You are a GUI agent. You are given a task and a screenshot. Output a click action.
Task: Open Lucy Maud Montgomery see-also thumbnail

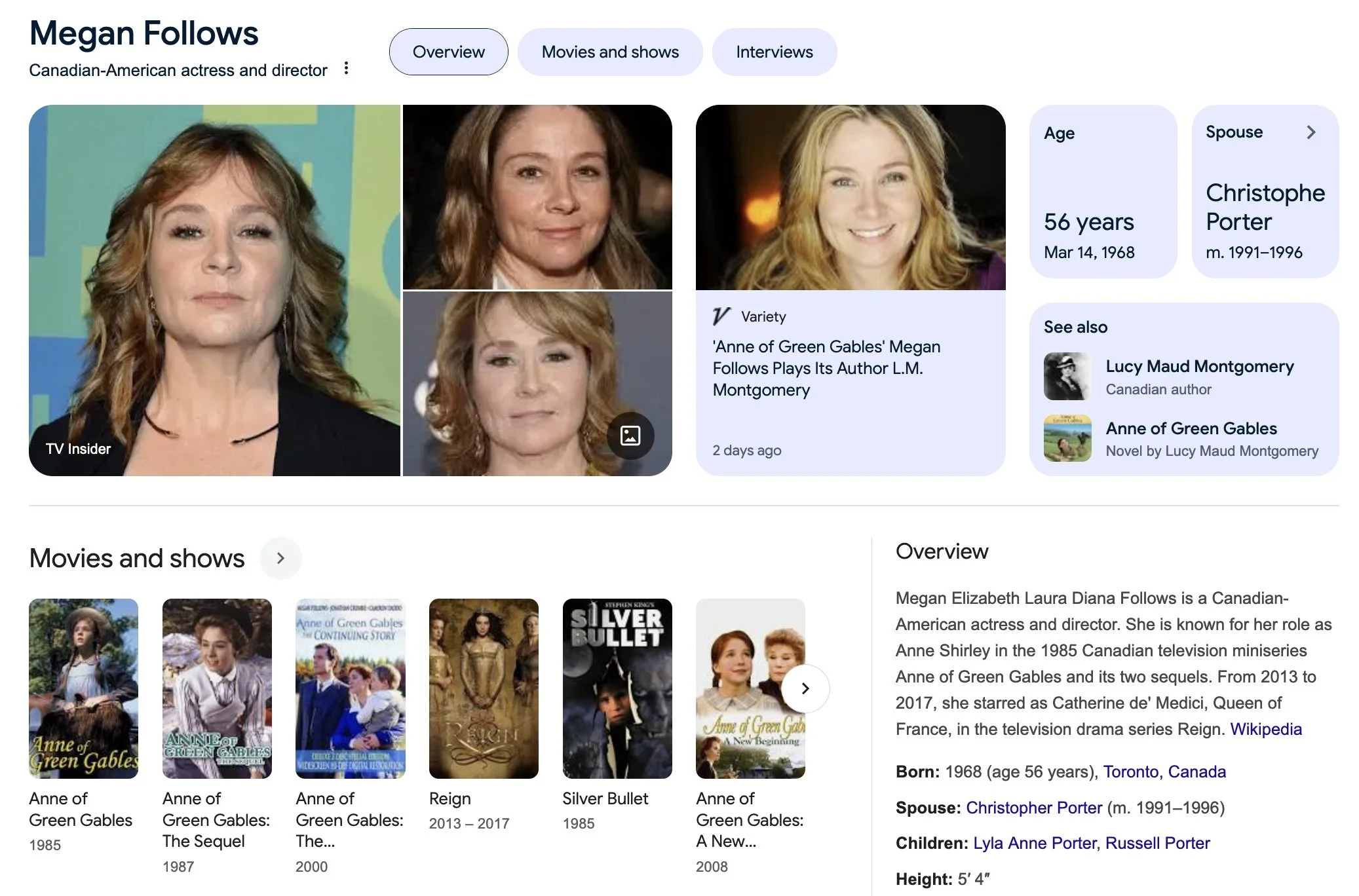(1067, 377)
